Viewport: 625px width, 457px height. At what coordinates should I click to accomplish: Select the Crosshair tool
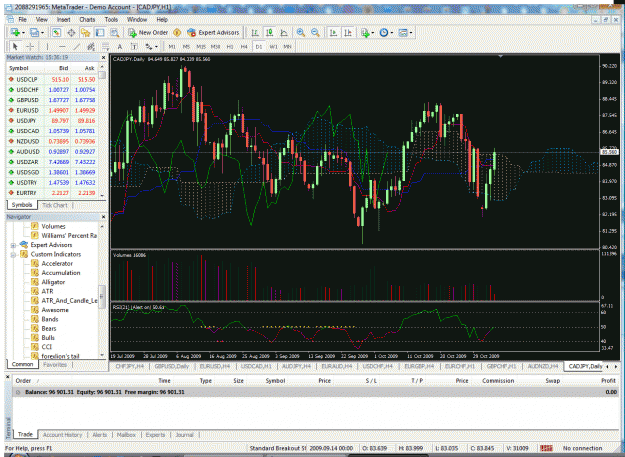coord(30,47)
